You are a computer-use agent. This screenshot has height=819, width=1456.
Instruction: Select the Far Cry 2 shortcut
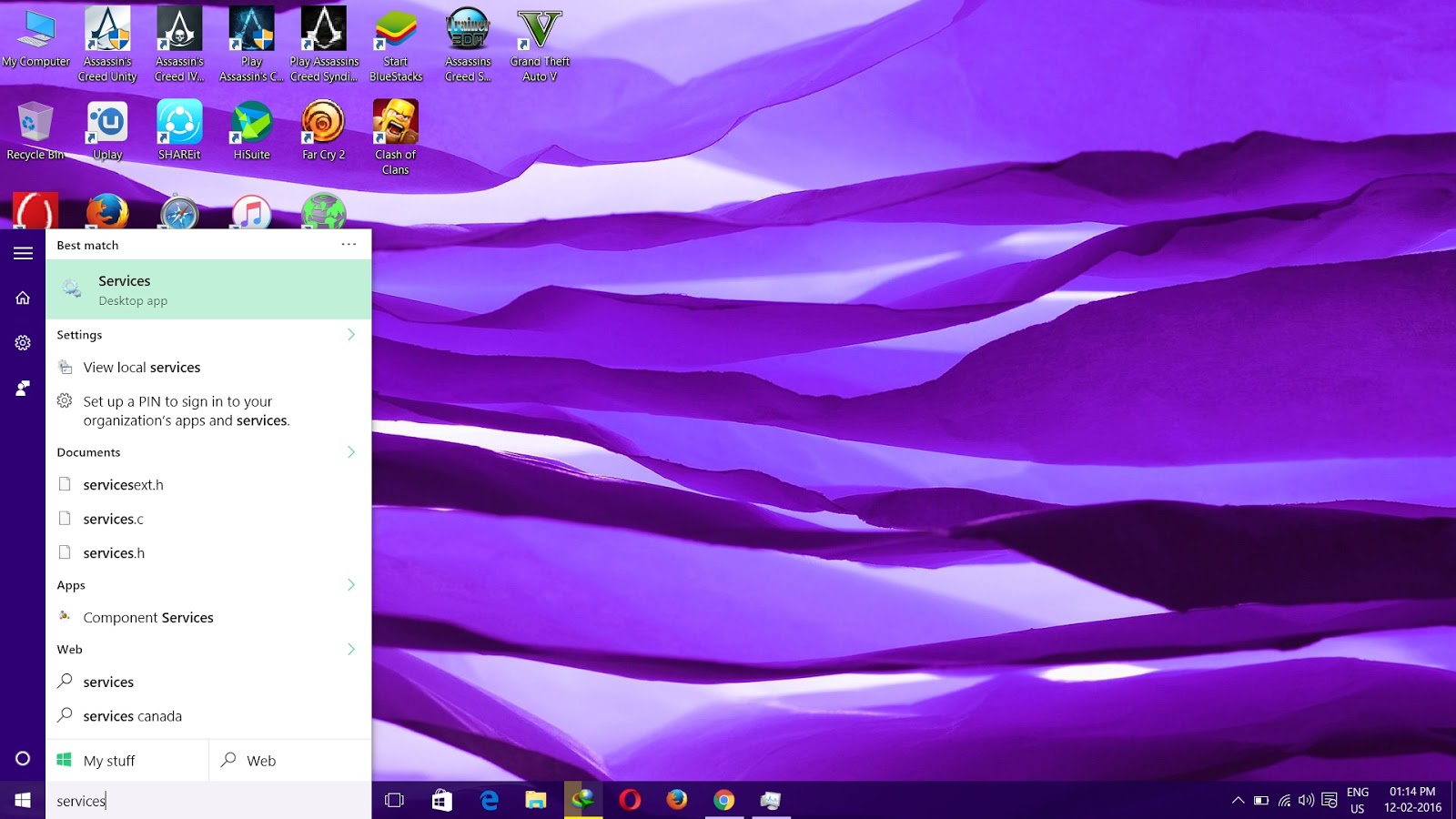pyautogui.click(x=323, y=131)
